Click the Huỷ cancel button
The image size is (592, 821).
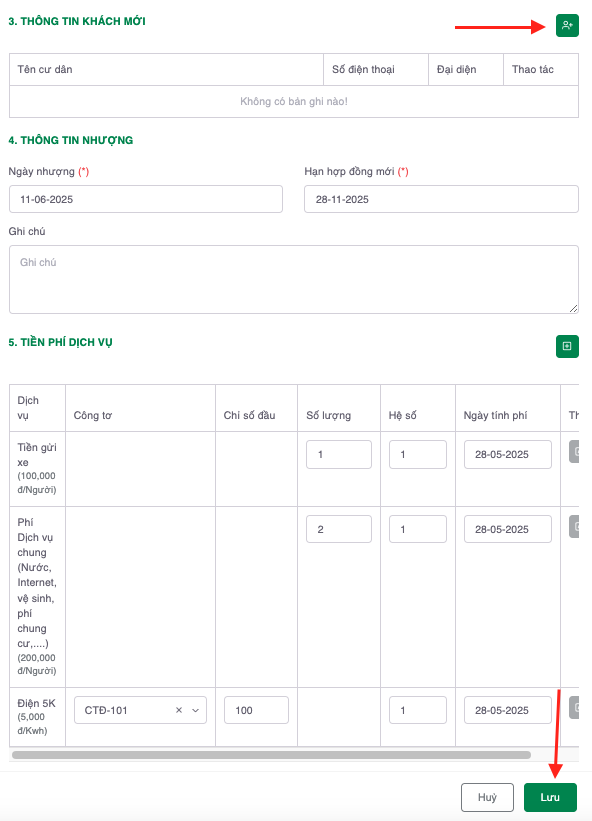[x=487, y=797]
